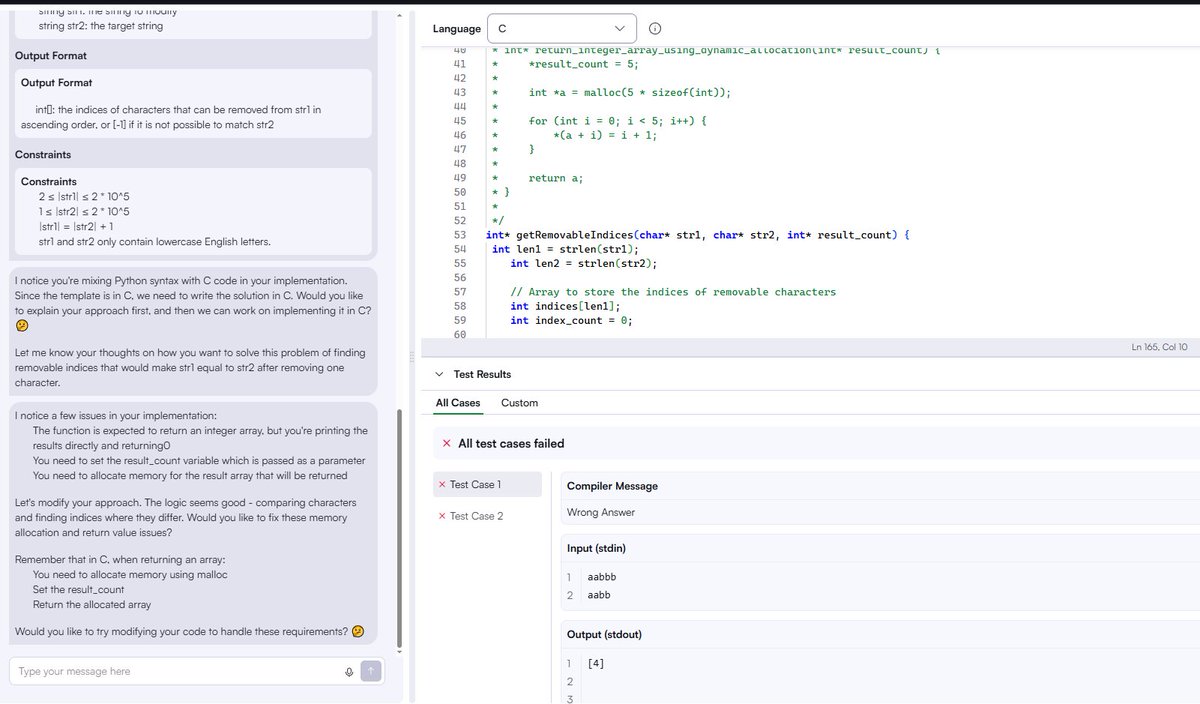
Task: Click the Output (stdout) heading
Action: (x=604, y=634)
